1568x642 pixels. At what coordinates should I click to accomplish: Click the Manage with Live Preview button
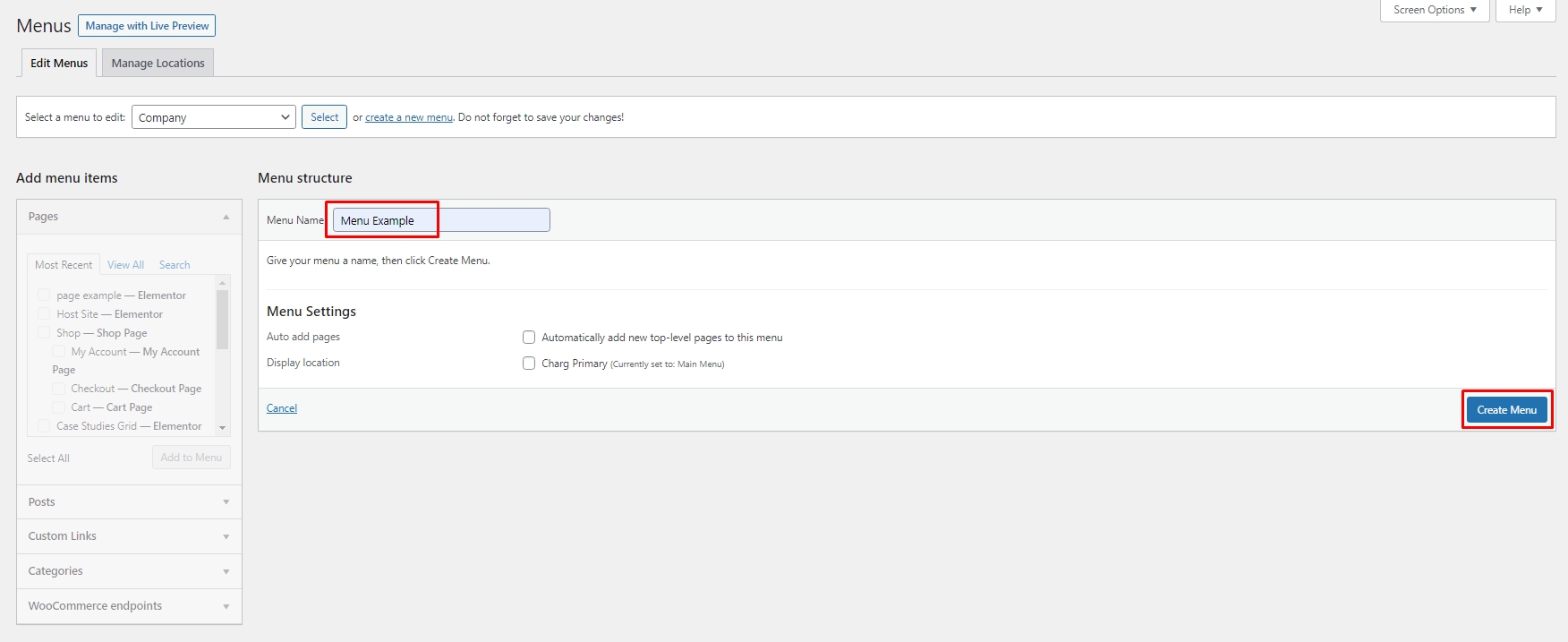pyautogui.click(x=147, y=26)
